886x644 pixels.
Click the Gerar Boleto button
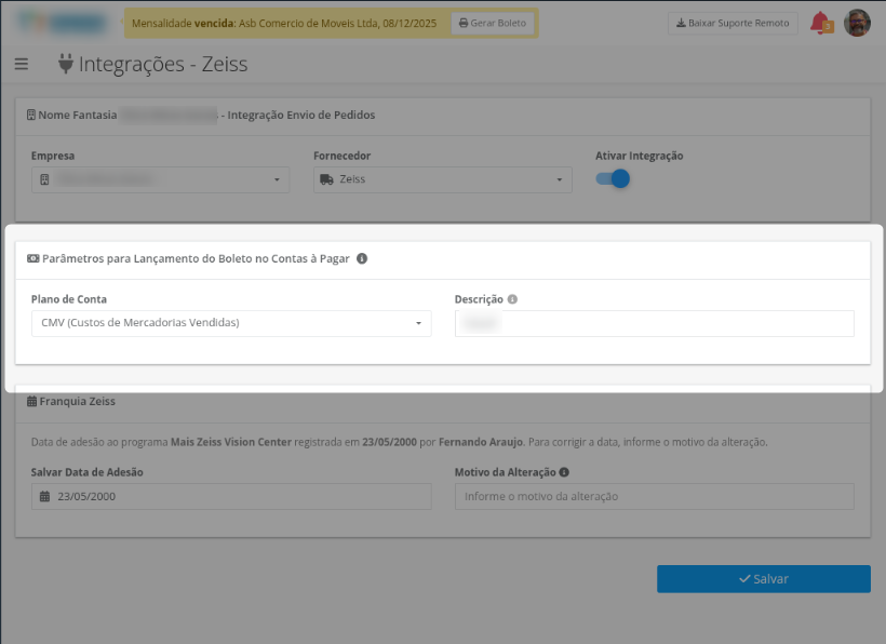click(x=492, y=23)
